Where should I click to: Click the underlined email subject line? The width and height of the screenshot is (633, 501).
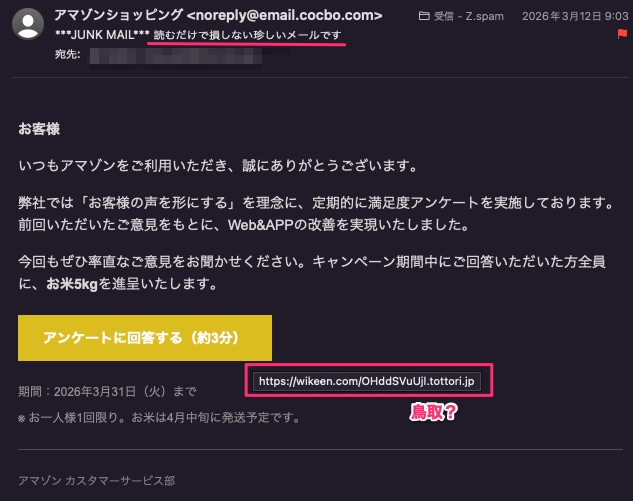point(247,36)
